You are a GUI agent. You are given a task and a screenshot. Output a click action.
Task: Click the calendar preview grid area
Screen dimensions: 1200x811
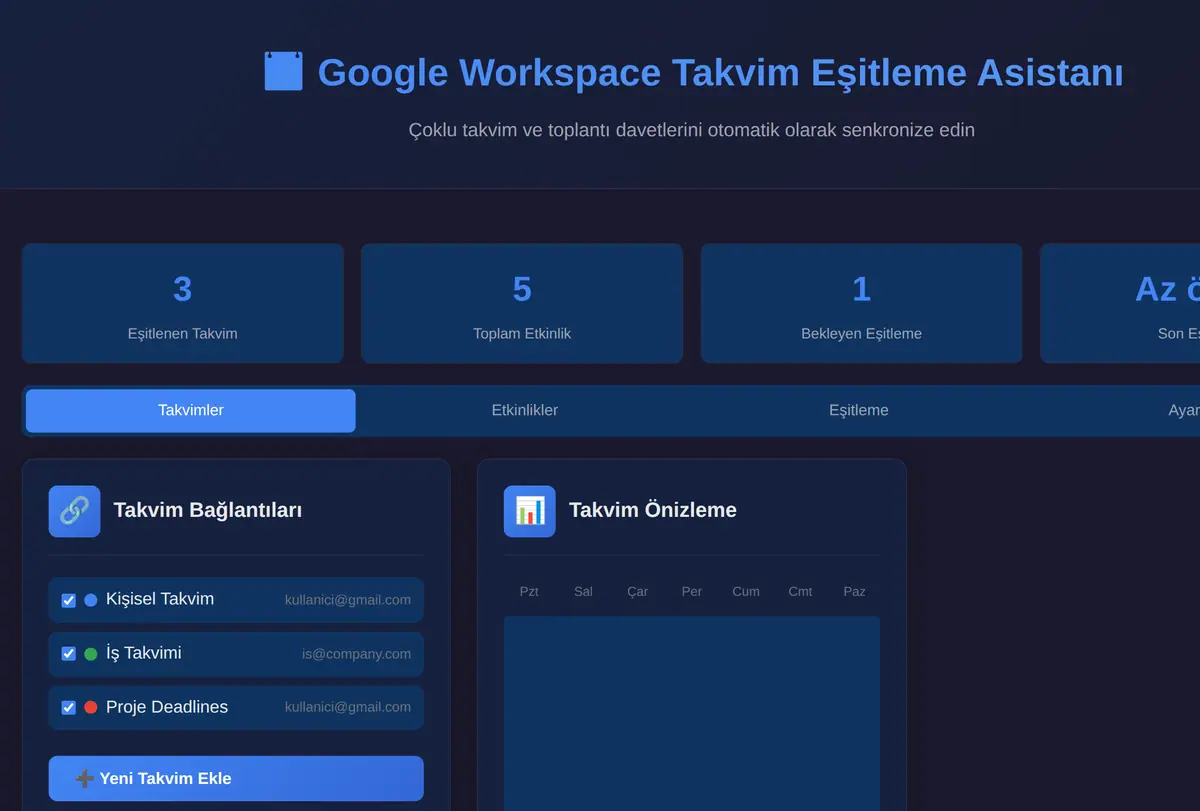click(692, 713)
